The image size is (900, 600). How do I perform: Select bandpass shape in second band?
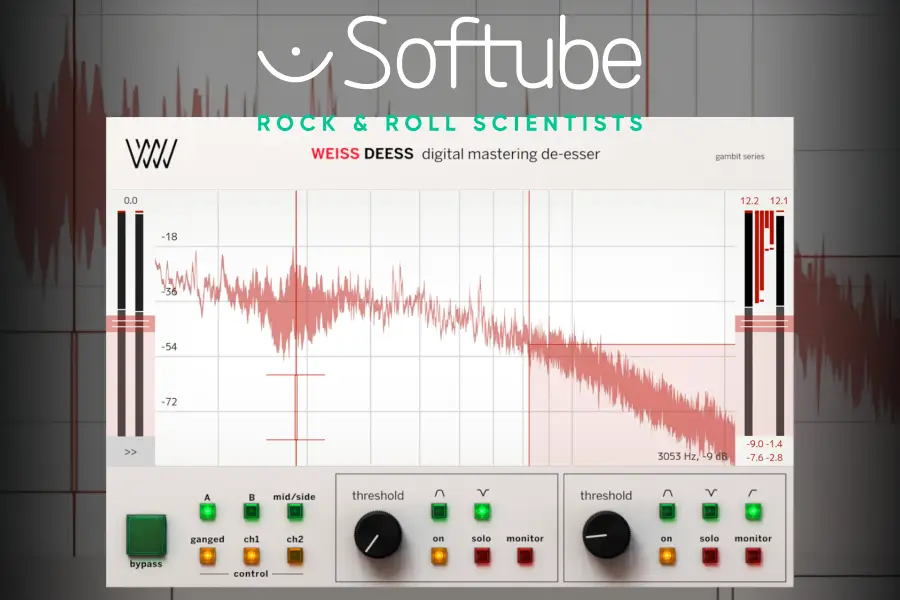tap(667, 512)
